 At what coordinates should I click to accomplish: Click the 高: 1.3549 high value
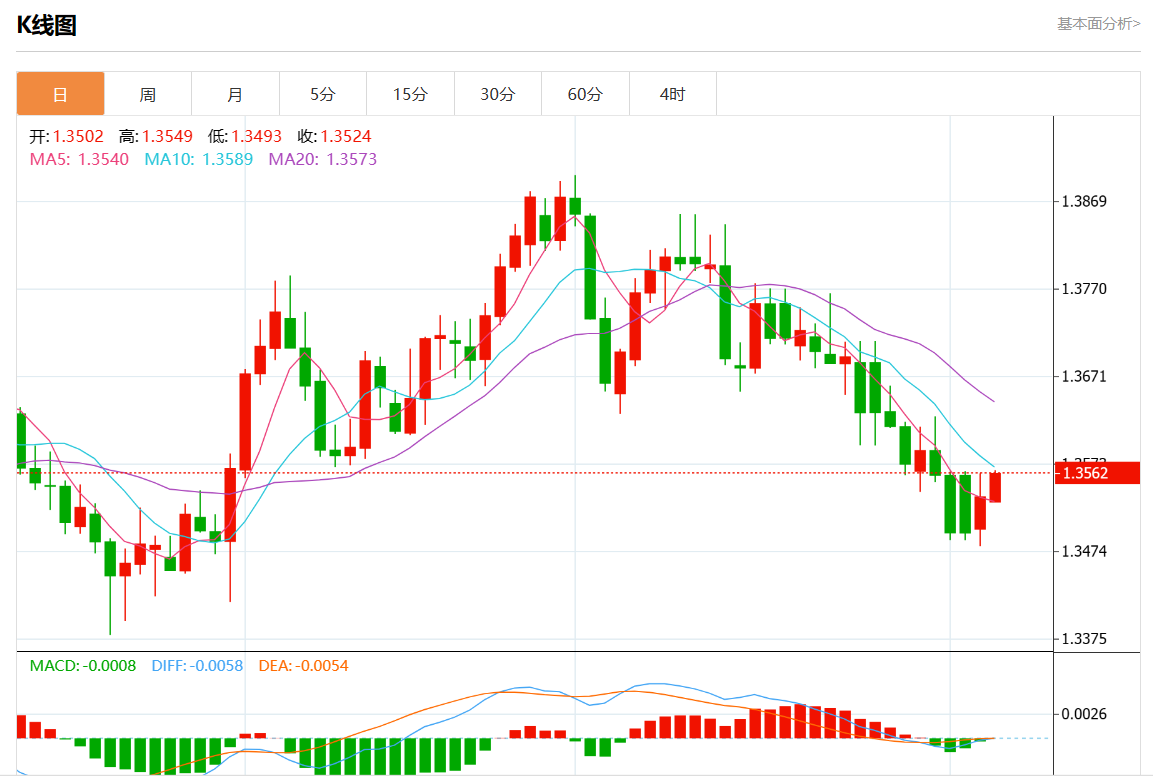pyautogui.click(x=156, y=136)
